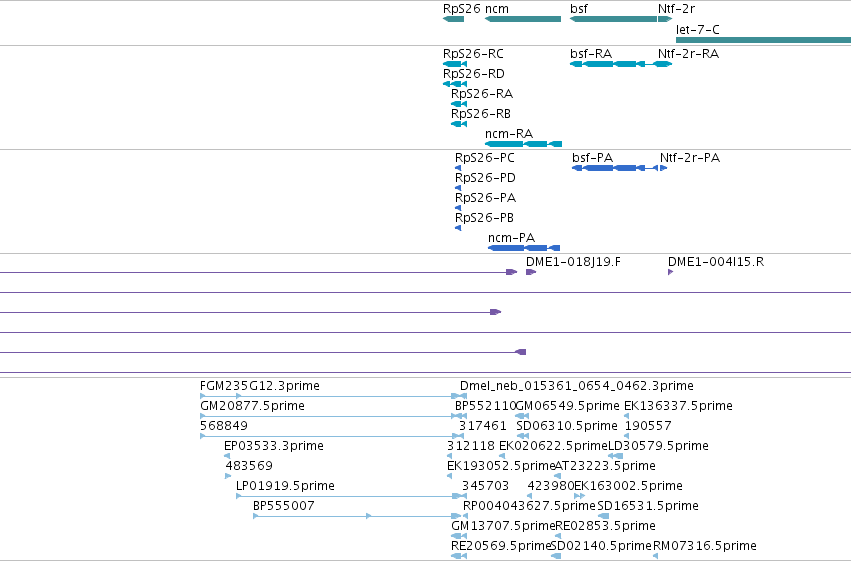Click the RpS26-PA protein label
Screen dimensions: 851x561
pos(485,198)
